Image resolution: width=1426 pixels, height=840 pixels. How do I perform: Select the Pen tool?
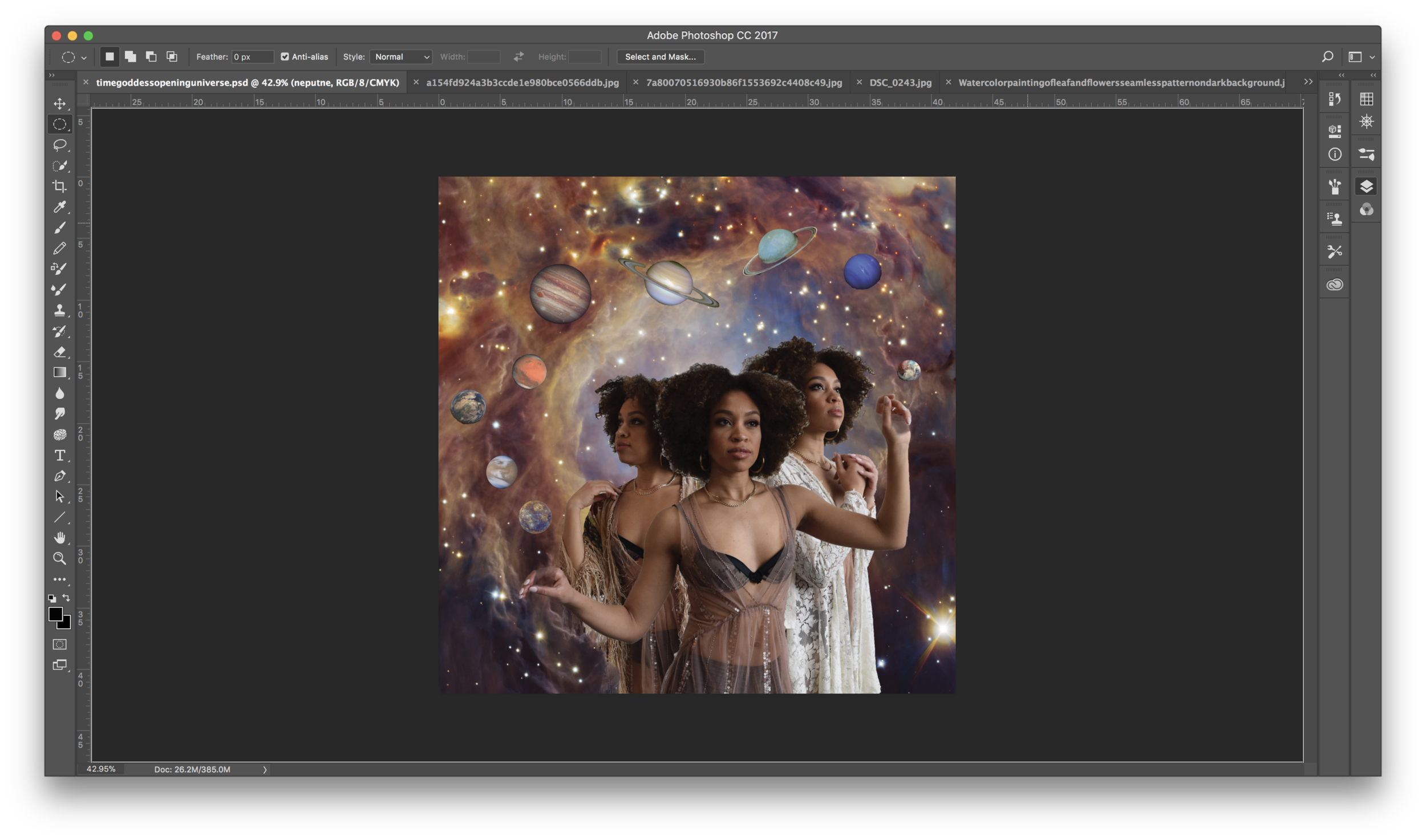[x=59, y=476]
